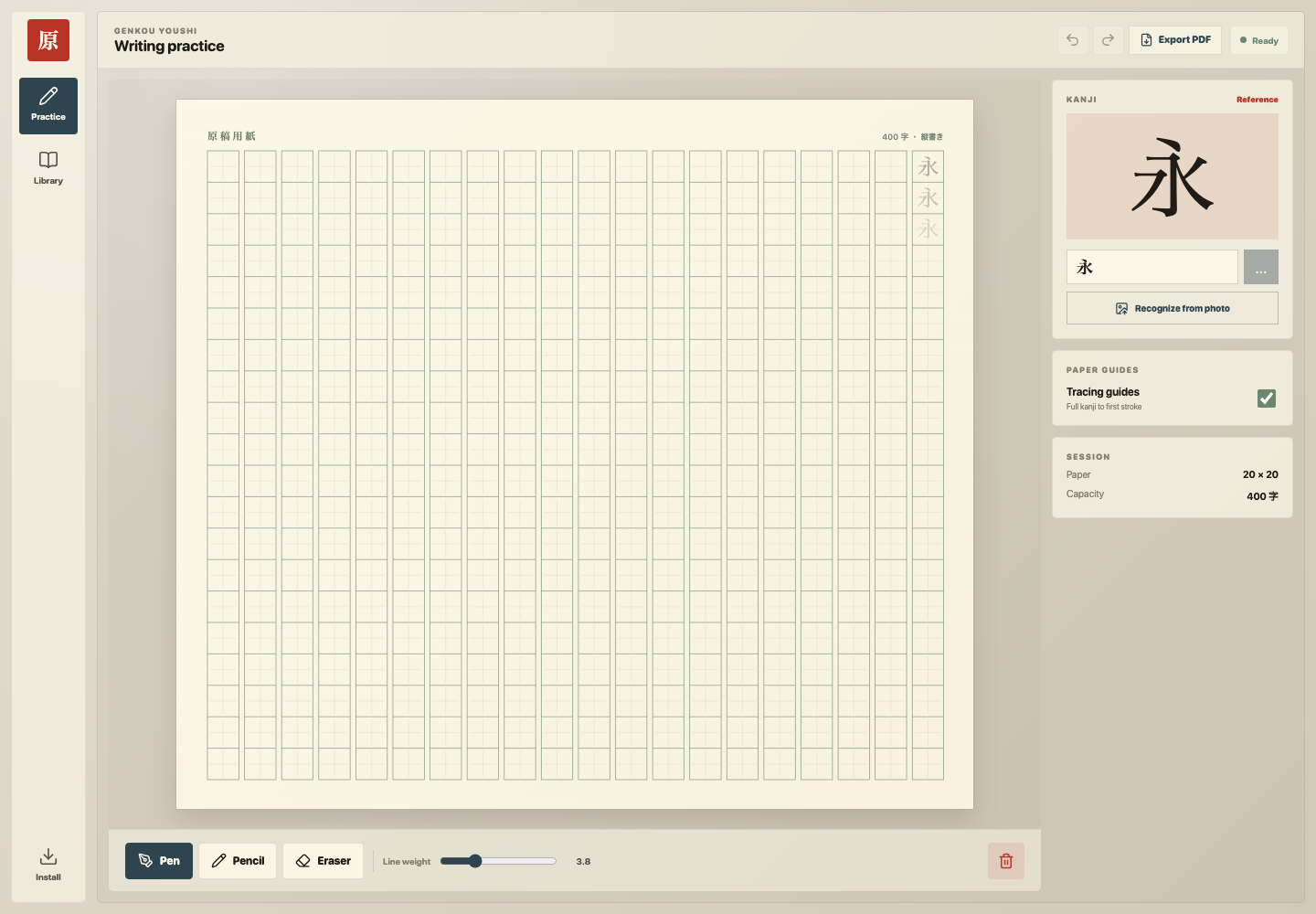Open the Library section in sidebar
Image resolution: width=1316 pixels, height=914 pixels.
coord(48,169)
